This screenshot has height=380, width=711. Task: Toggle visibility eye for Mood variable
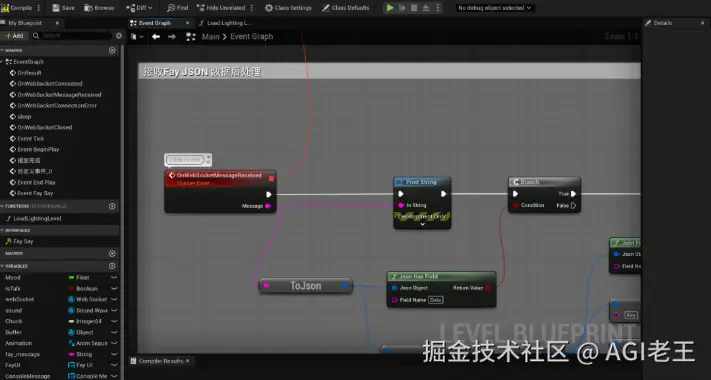[x=114, y=278]
